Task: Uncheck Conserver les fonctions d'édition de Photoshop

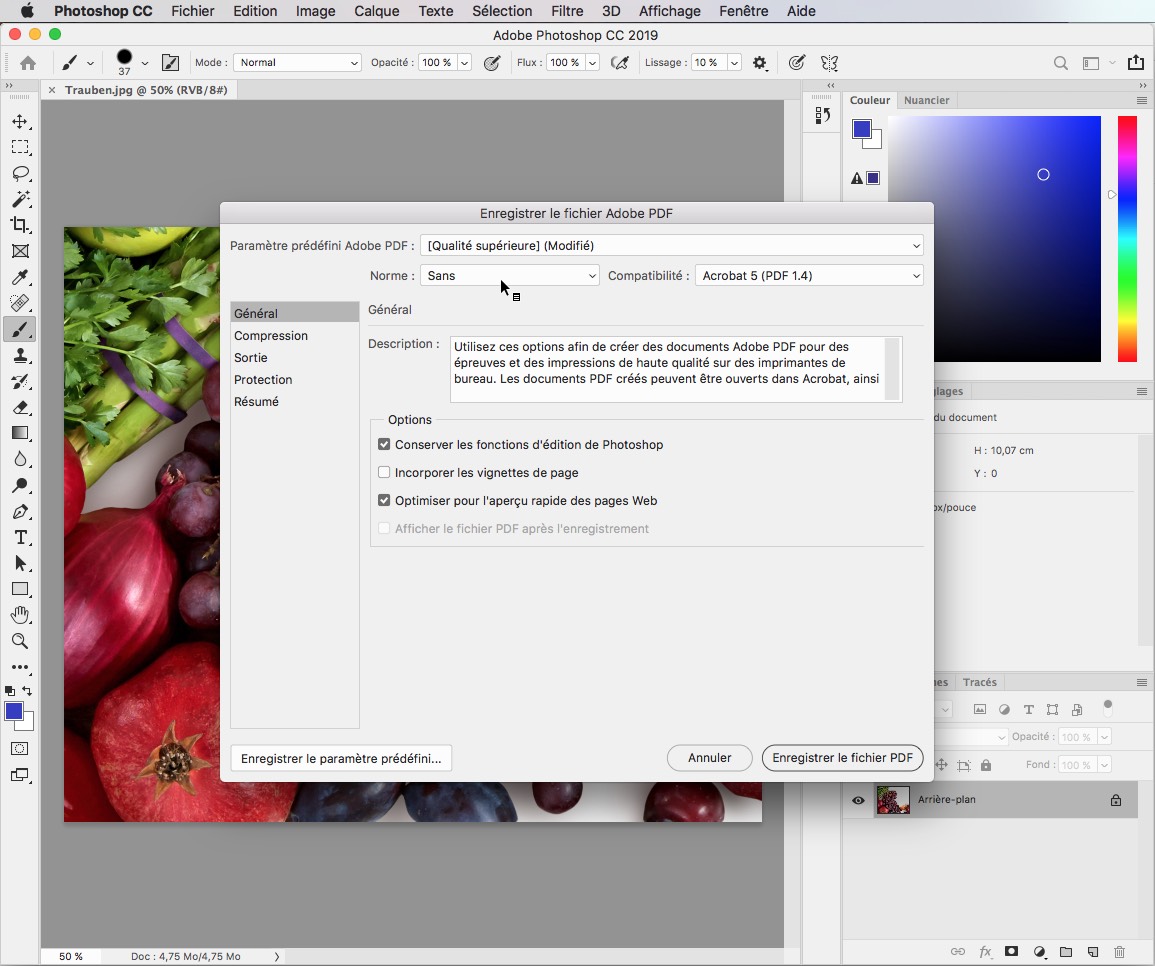Action: (x=384, y=444)
